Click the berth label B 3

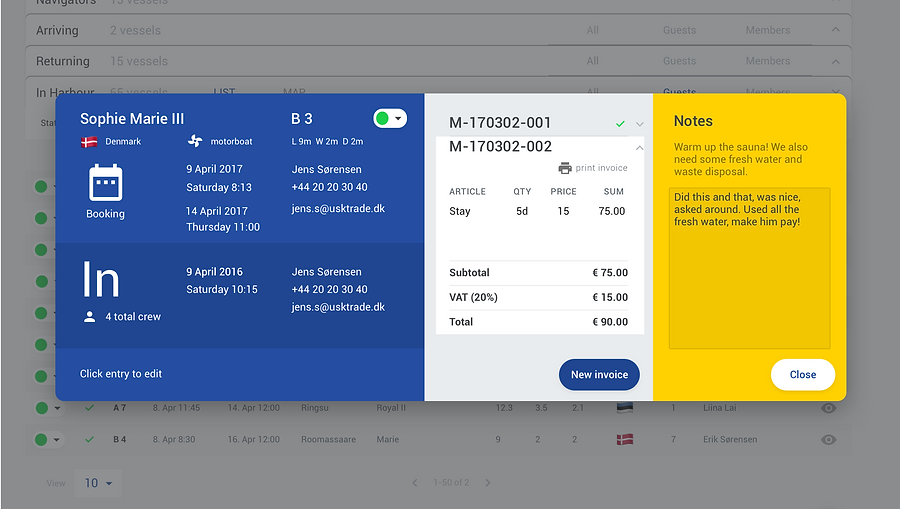[x=302, y=119]
